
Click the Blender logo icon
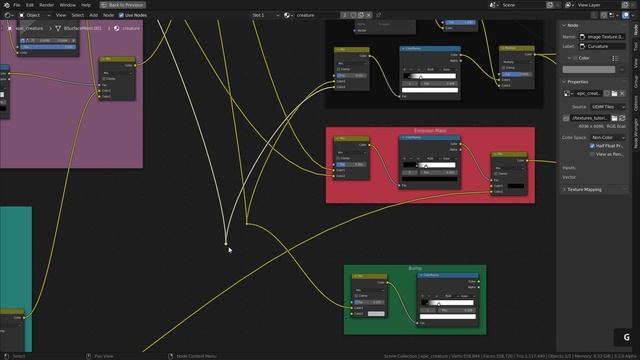click(x=6, y=5)
